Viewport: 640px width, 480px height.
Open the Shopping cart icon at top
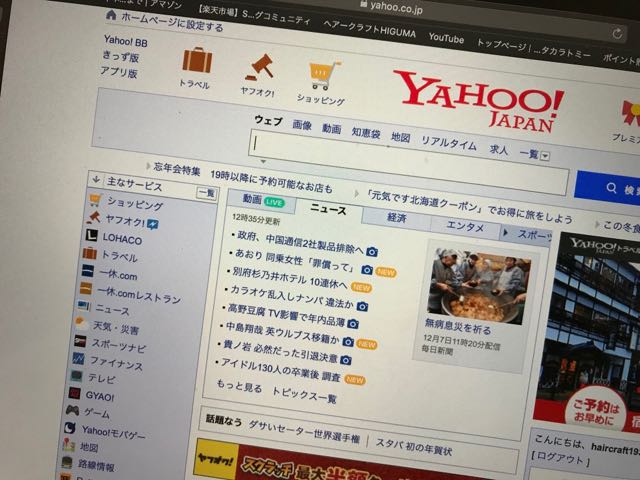(324, 75)
